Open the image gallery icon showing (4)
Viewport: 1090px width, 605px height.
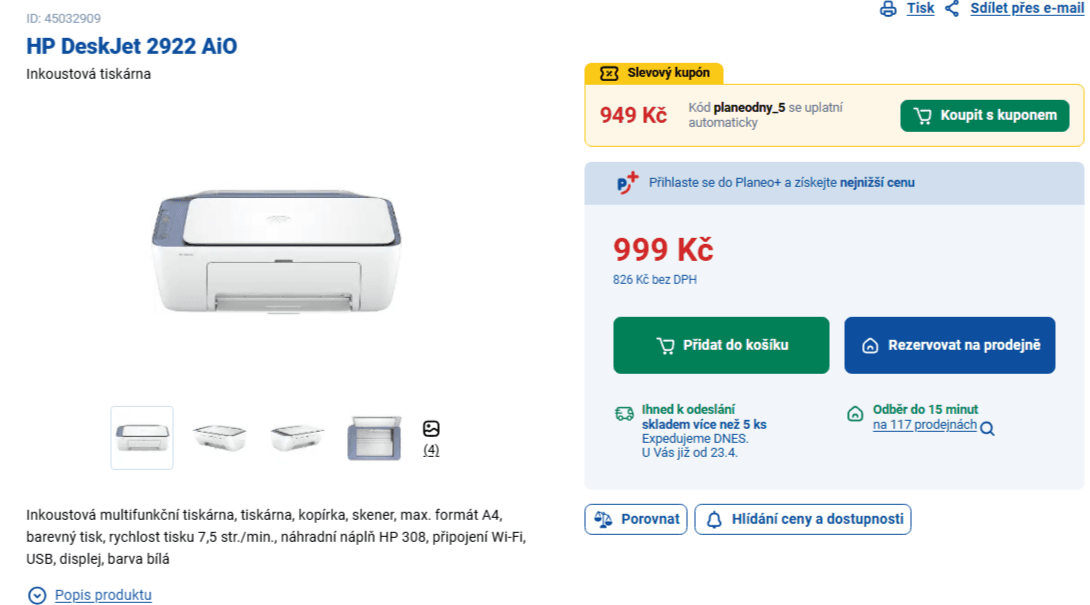click(x=431, y=429)
